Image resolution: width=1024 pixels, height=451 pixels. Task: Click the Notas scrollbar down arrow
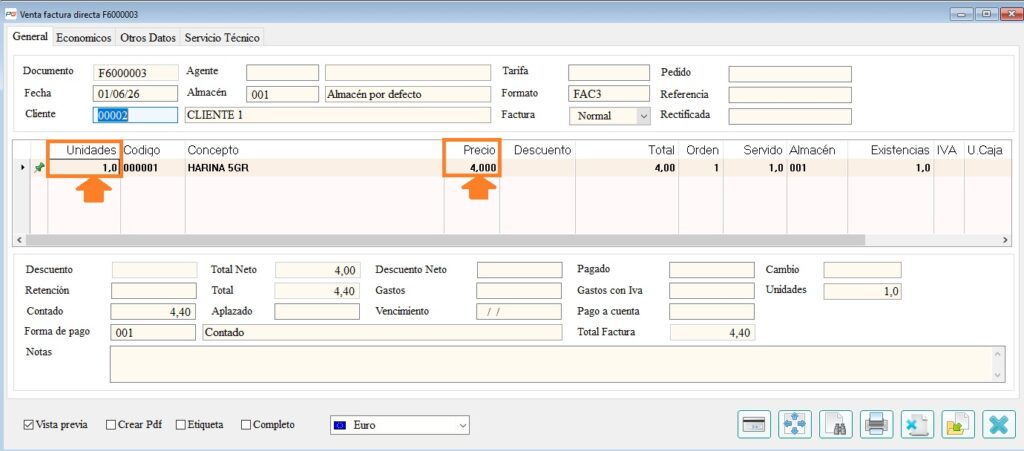[999, 375]
